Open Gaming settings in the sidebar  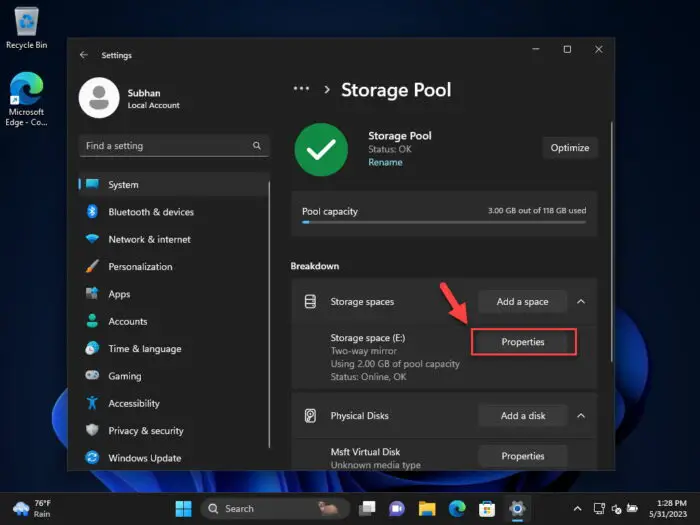[x=173, y=376]
